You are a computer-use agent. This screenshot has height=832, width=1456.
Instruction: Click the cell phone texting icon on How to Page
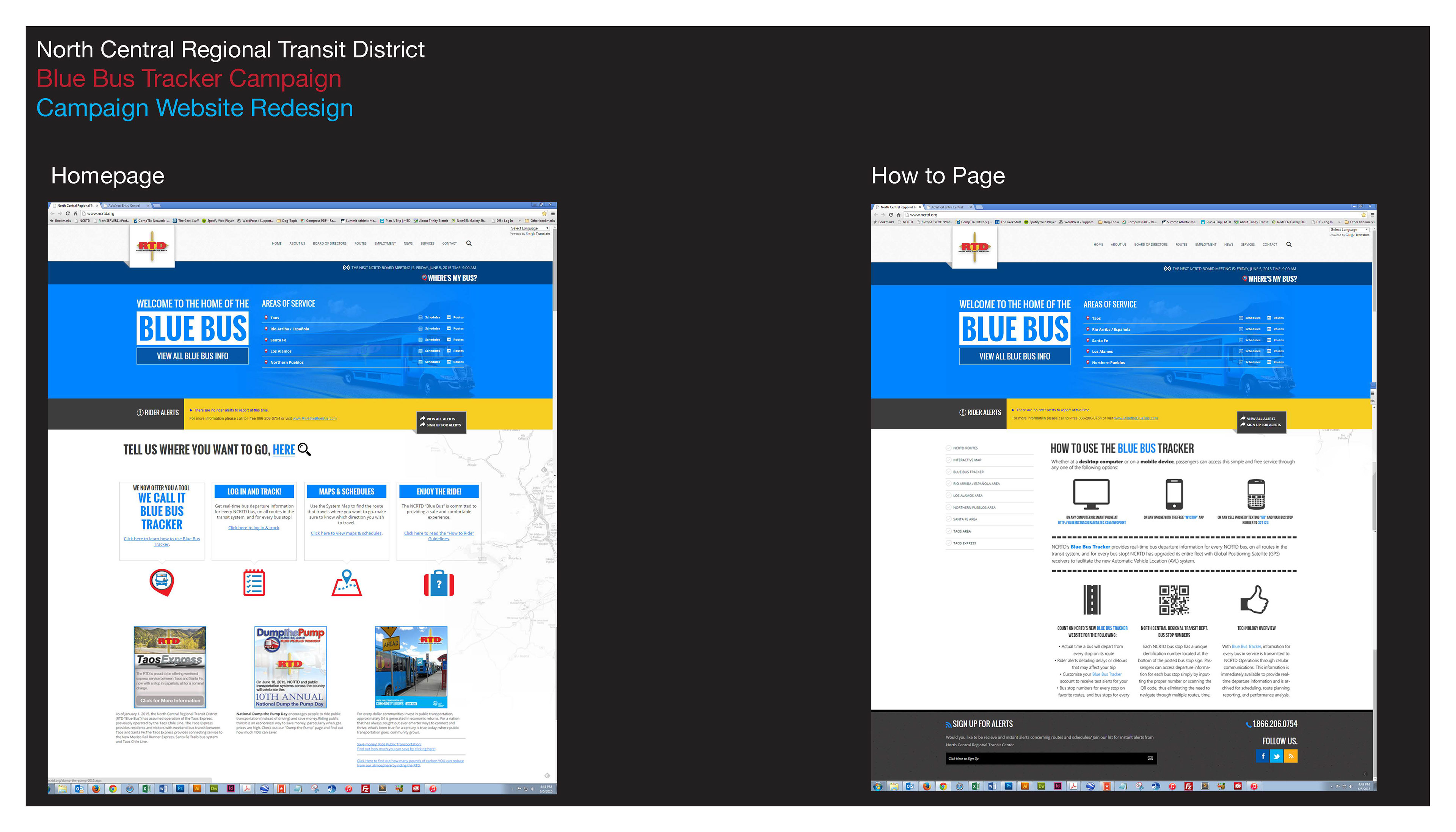(1255, 494)
